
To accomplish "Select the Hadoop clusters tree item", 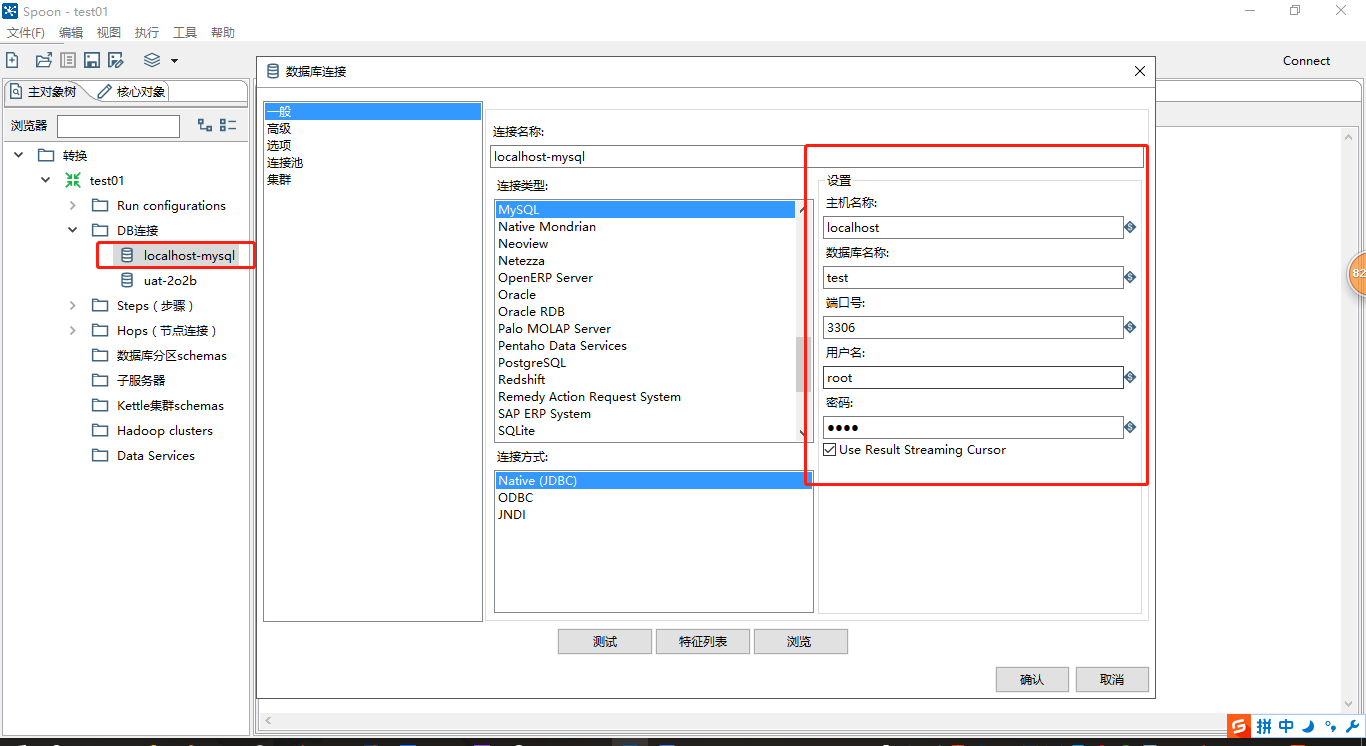I will (164, 430).
